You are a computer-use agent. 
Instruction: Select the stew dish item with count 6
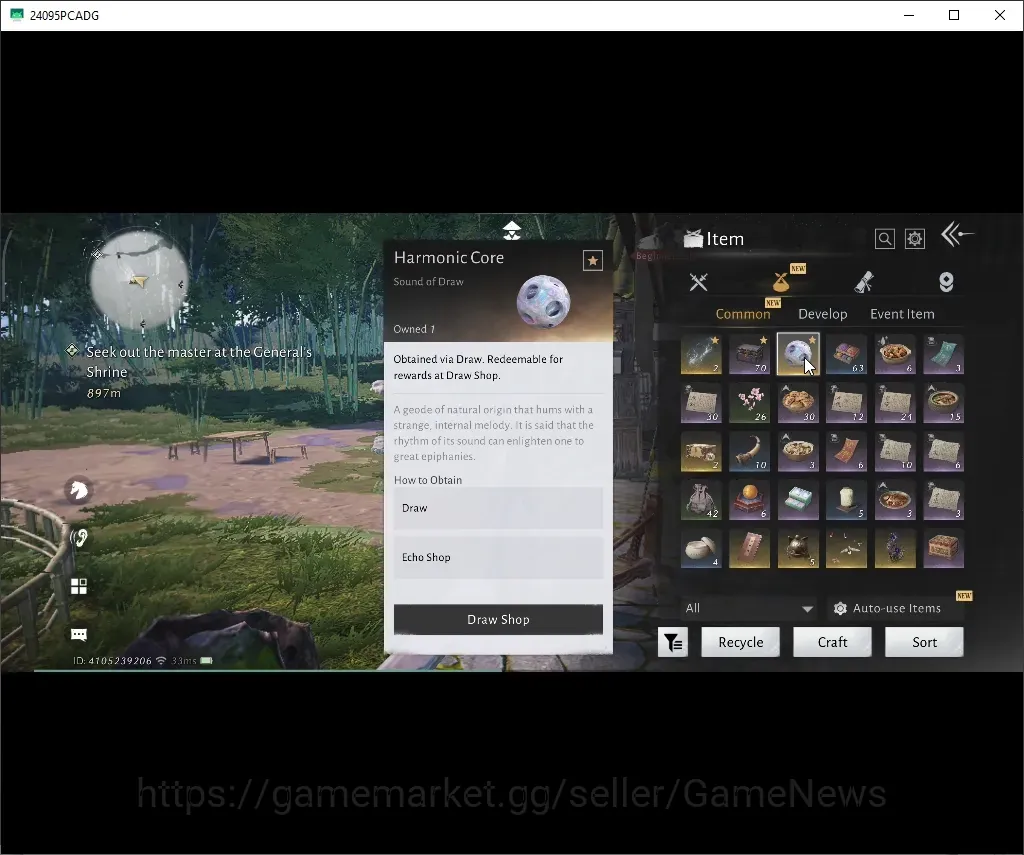[x=895, y=354]
